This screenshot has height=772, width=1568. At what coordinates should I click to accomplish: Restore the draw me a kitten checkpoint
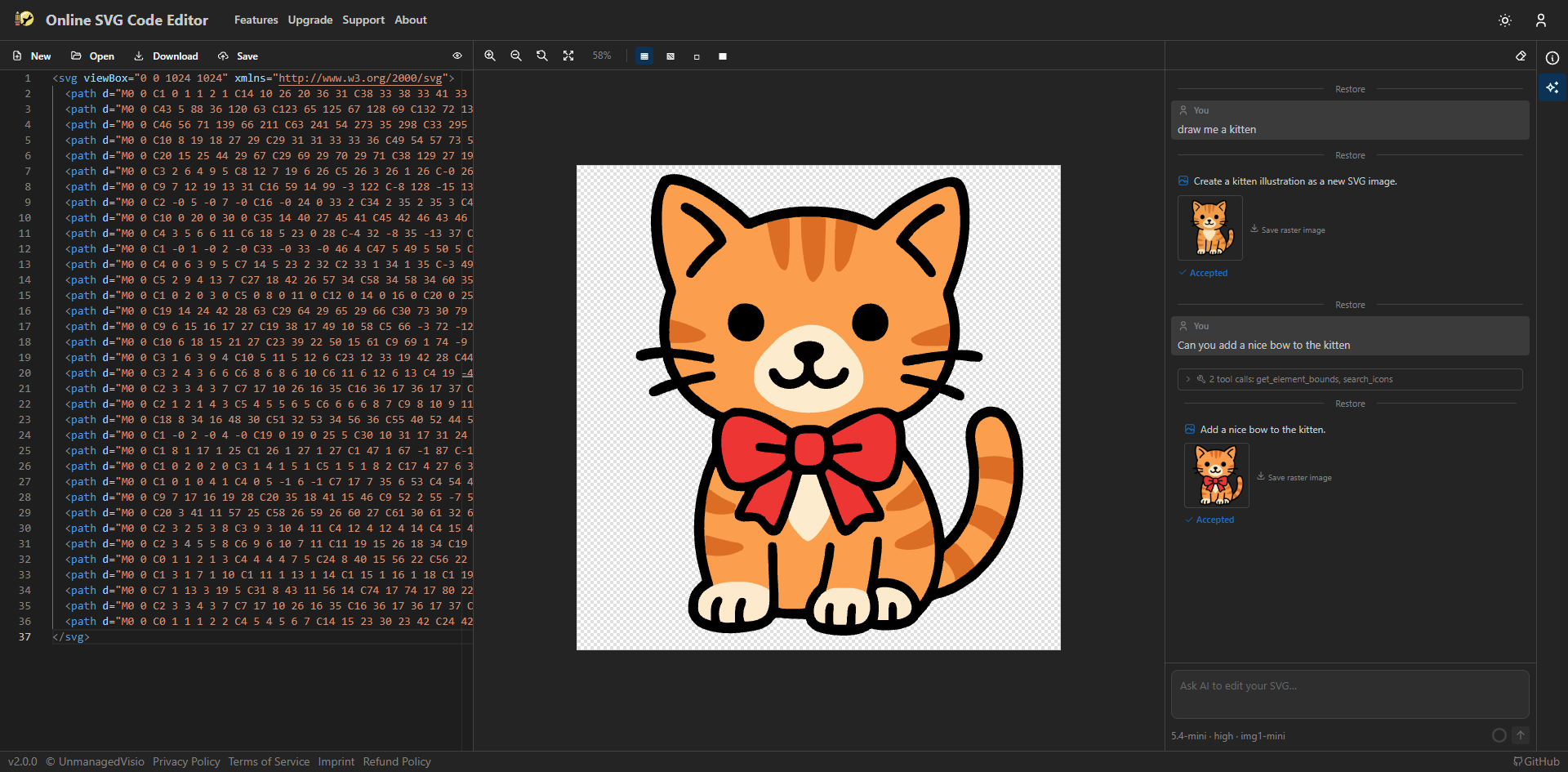pos(1350,88)
